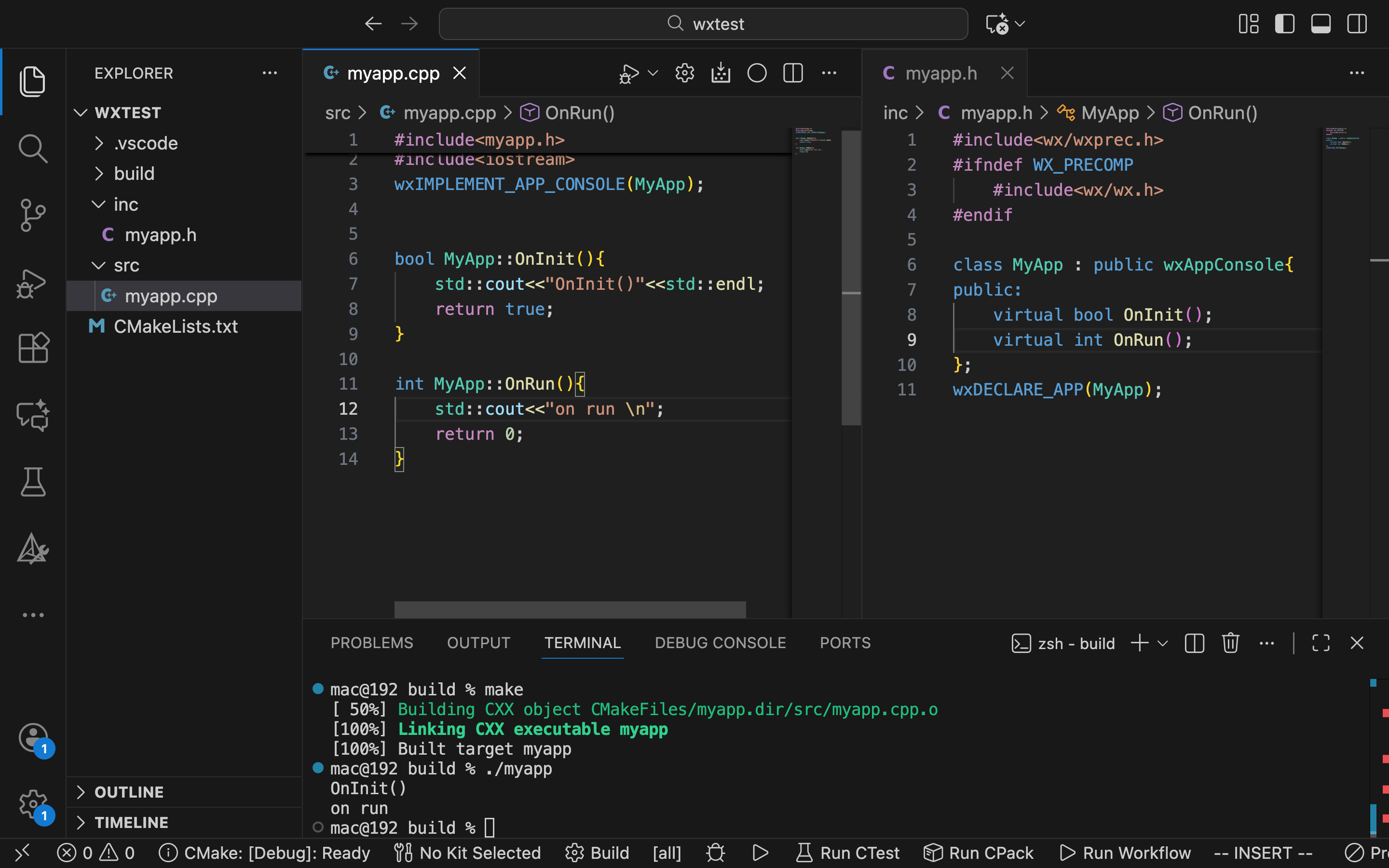Expand the .vscode folder

[145, 143]
